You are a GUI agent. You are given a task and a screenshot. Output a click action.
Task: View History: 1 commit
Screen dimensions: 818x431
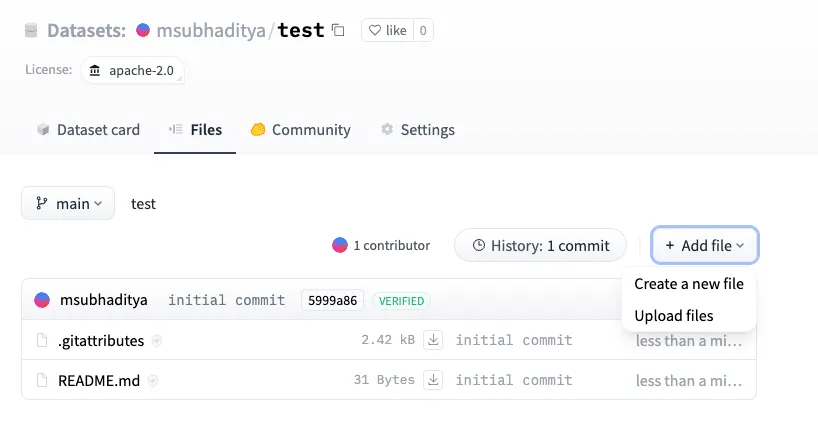(540, 245)
